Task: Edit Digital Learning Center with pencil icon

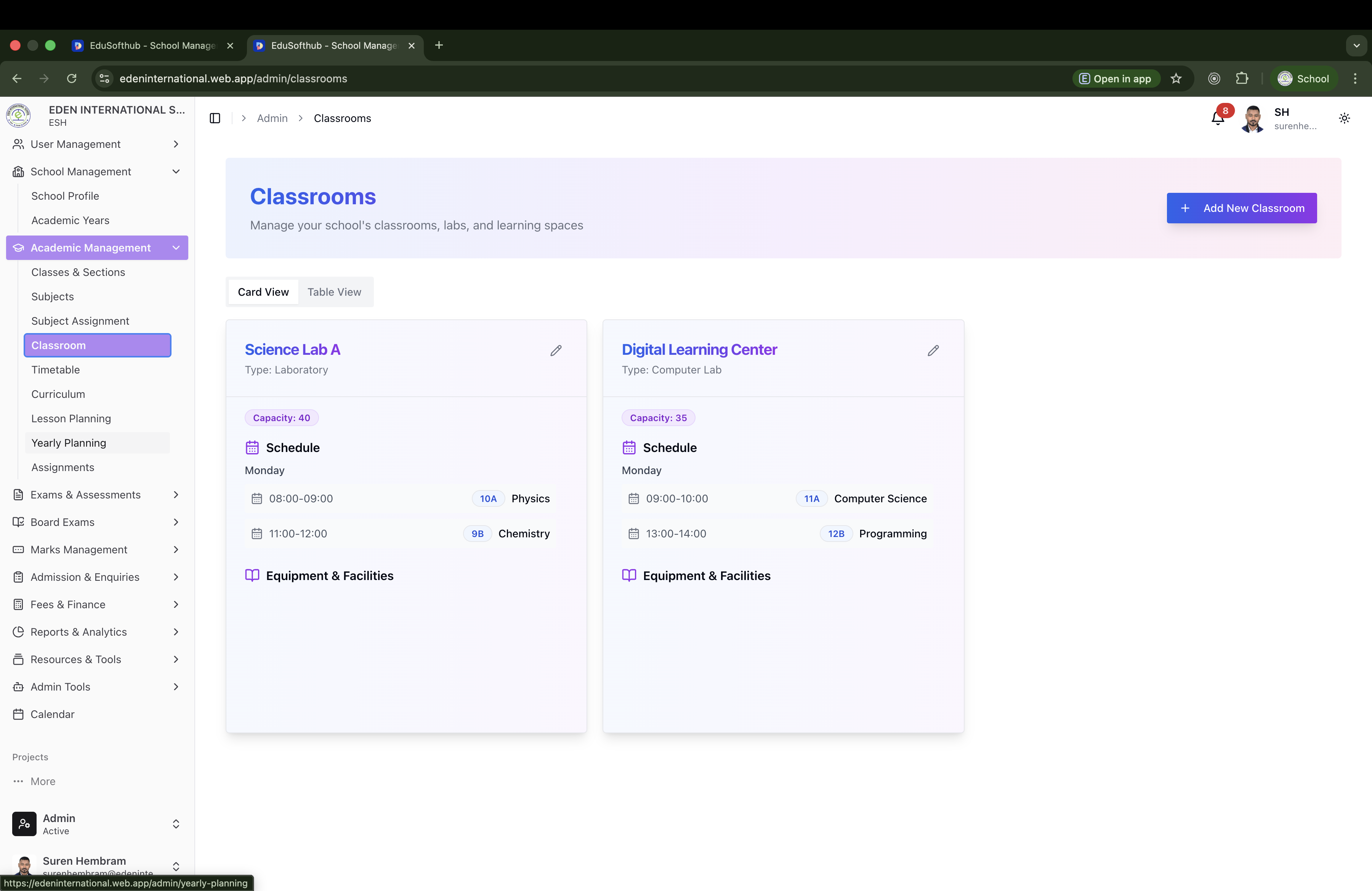Action: tap(933, 350)
